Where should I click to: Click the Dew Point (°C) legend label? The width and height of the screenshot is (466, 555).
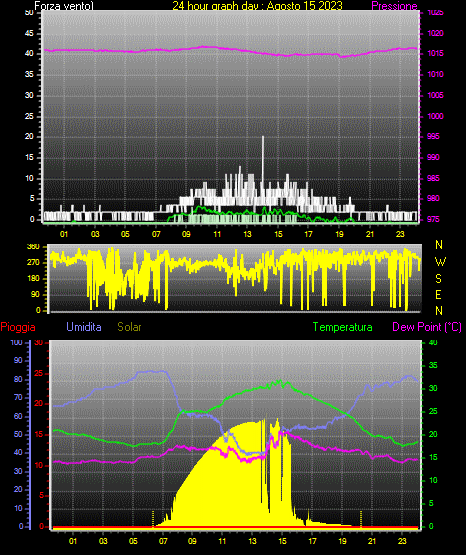tap(427, 327)
